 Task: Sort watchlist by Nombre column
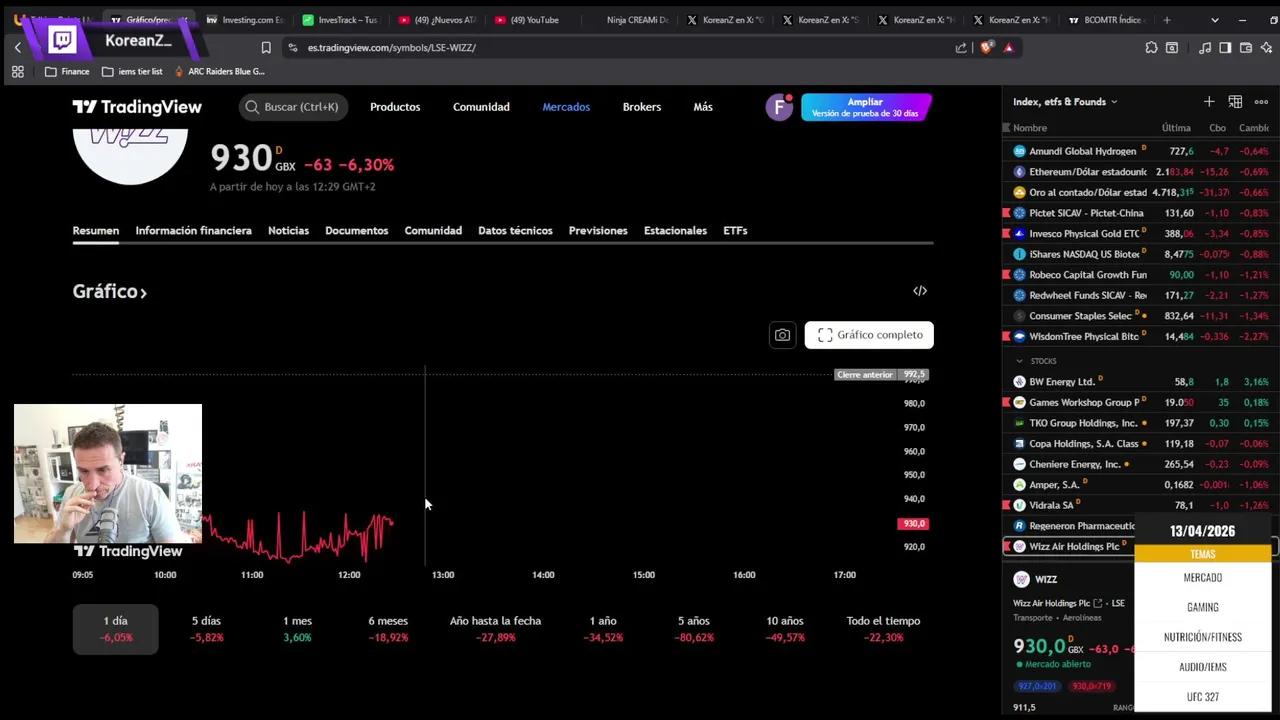tap(1030, 128)
